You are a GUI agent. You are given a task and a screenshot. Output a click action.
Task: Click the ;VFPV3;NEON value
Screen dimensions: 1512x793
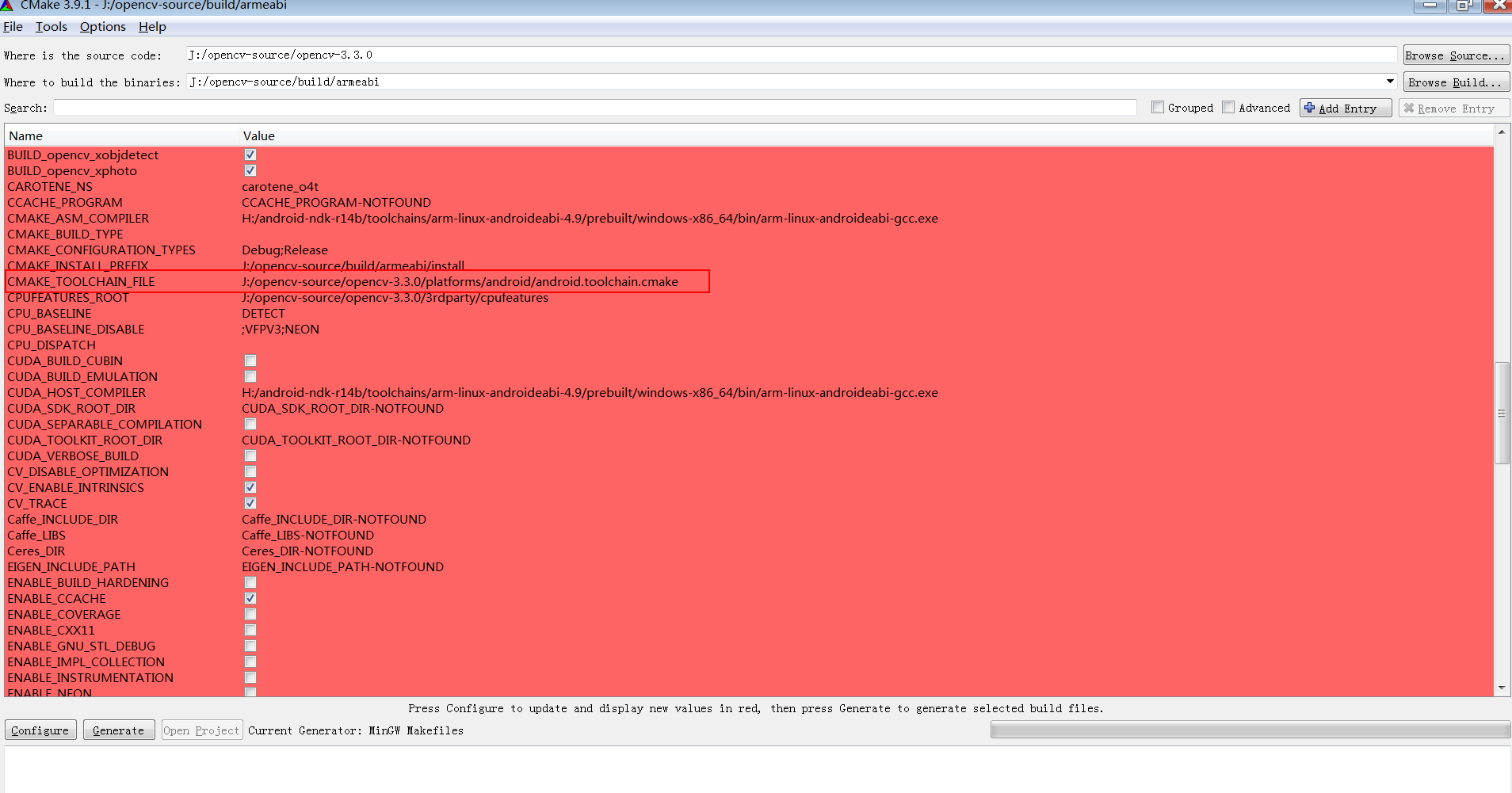coord(281,329)
